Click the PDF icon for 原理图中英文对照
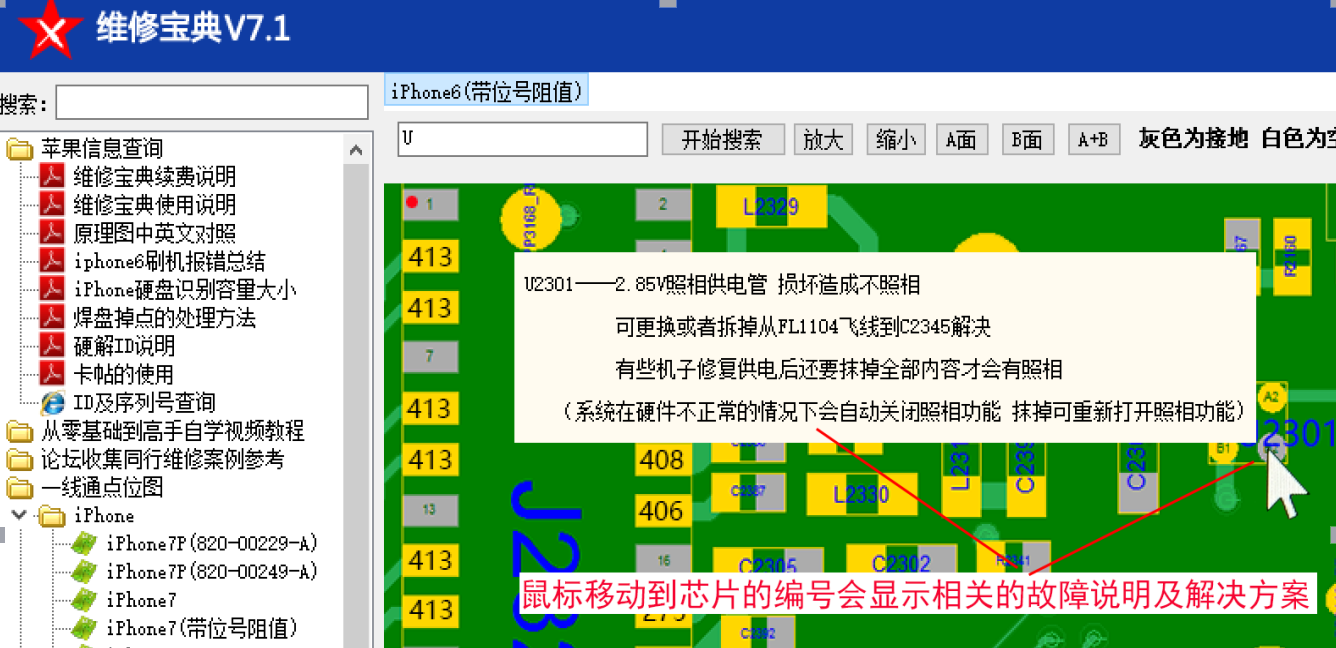Image resolution: width=1336 pixels, height=648 pixels. pyautogui.click(x=52, y=233)
